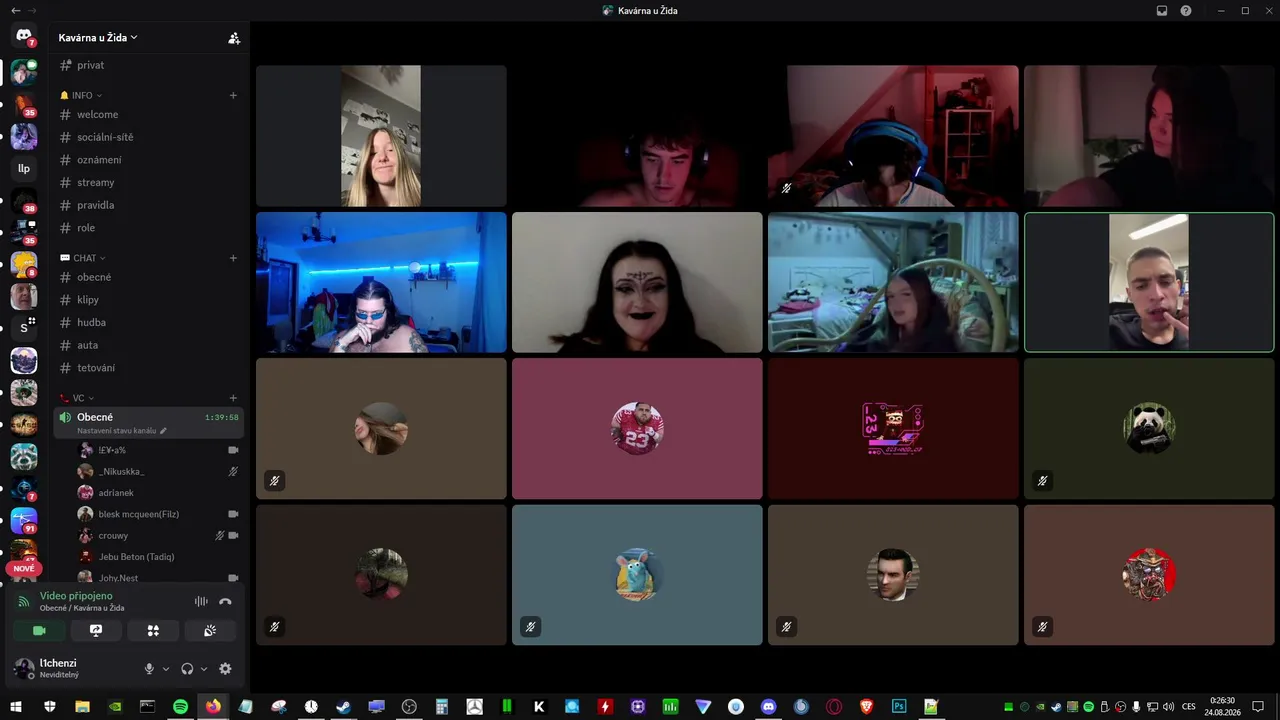
Task: Go to the auta channel
Action: (x=148, y=345)
